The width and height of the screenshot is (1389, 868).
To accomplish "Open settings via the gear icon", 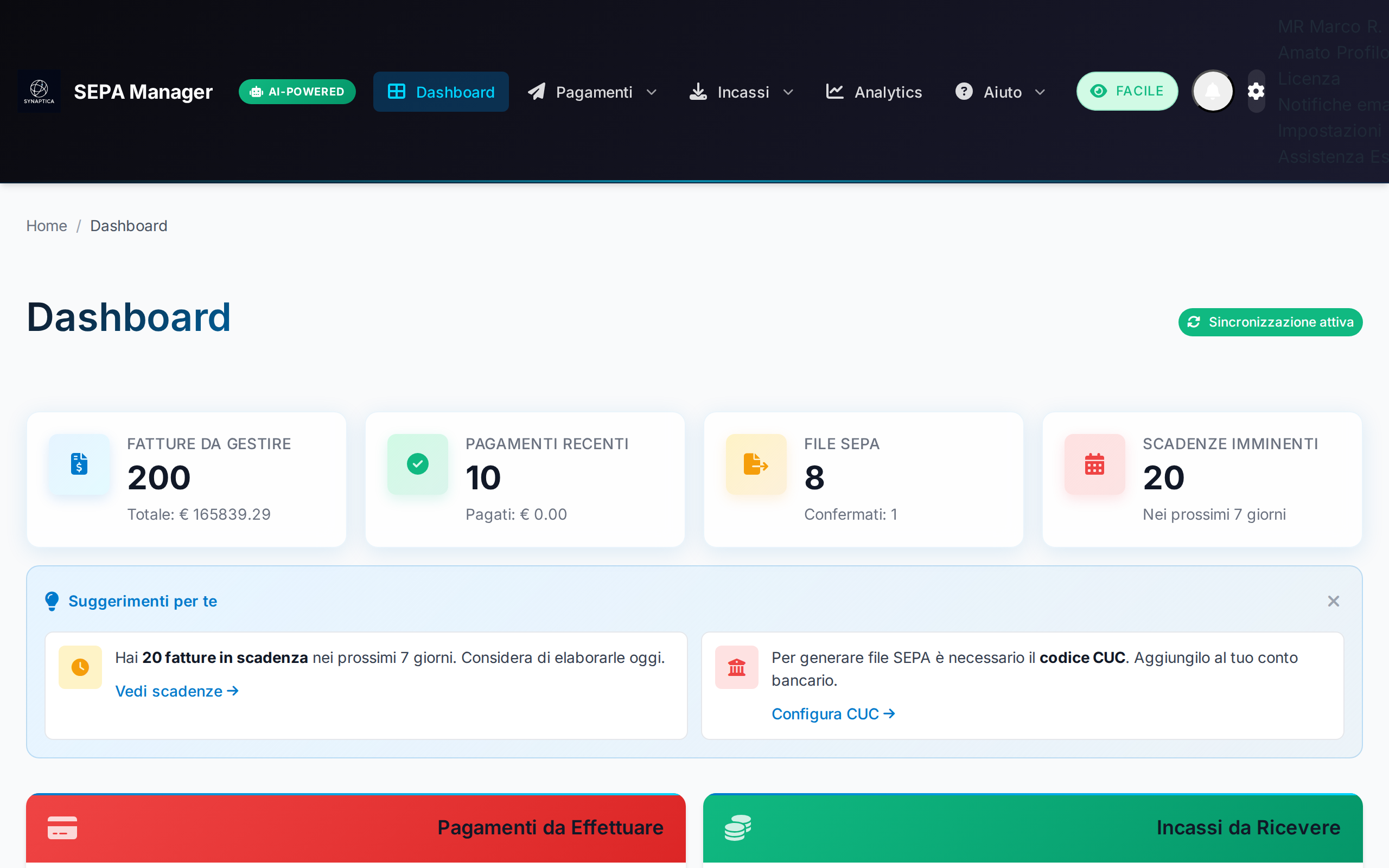I will click(1256, 91).
